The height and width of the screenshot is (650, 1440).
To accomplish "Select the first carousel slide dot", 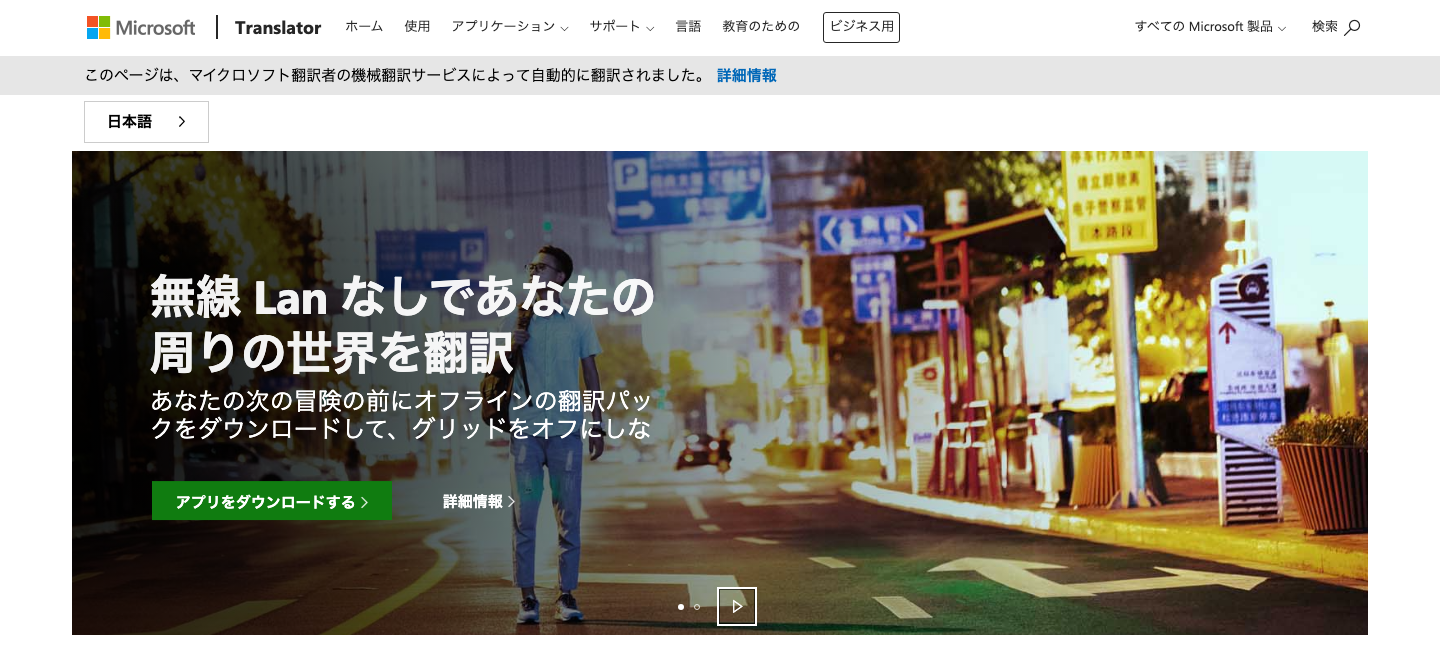I will pos(681,607).
